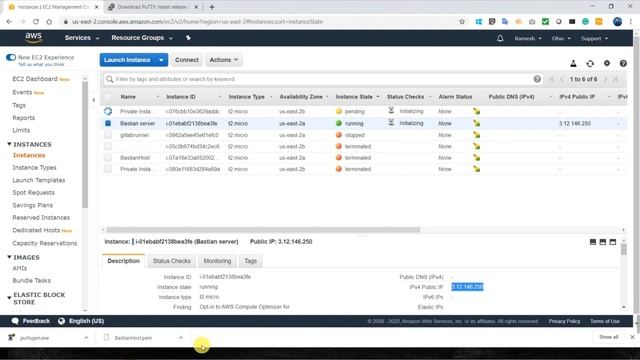Open the help question mark icon

pos(623,63)
